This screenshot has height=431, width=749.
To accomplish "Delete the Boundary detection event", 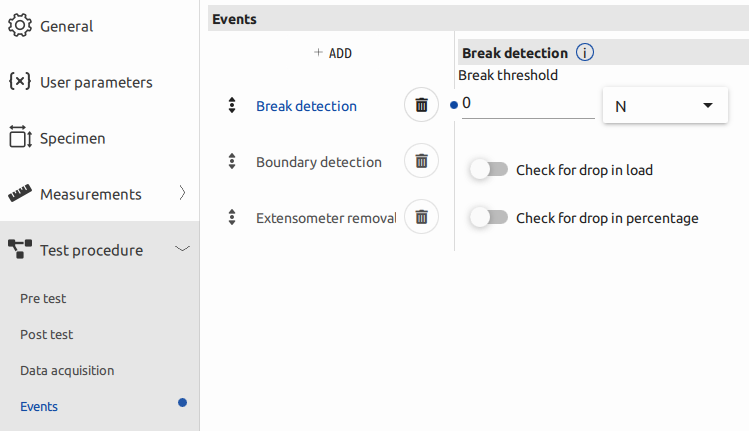I will click(x=421, y=161).
